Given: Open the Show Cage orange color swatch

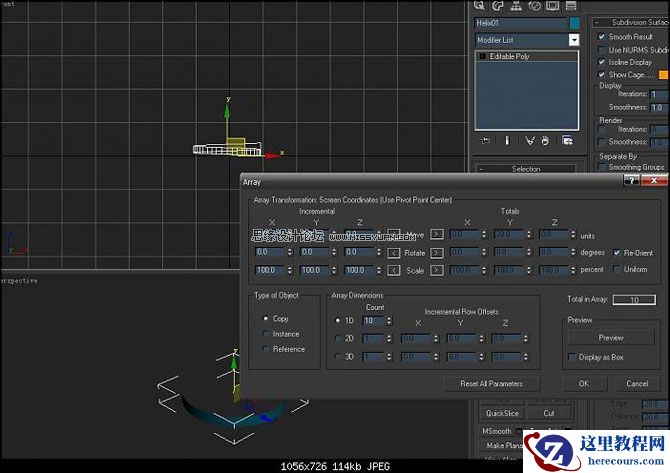Looking at the screenshot, I should tap(663, 75).
